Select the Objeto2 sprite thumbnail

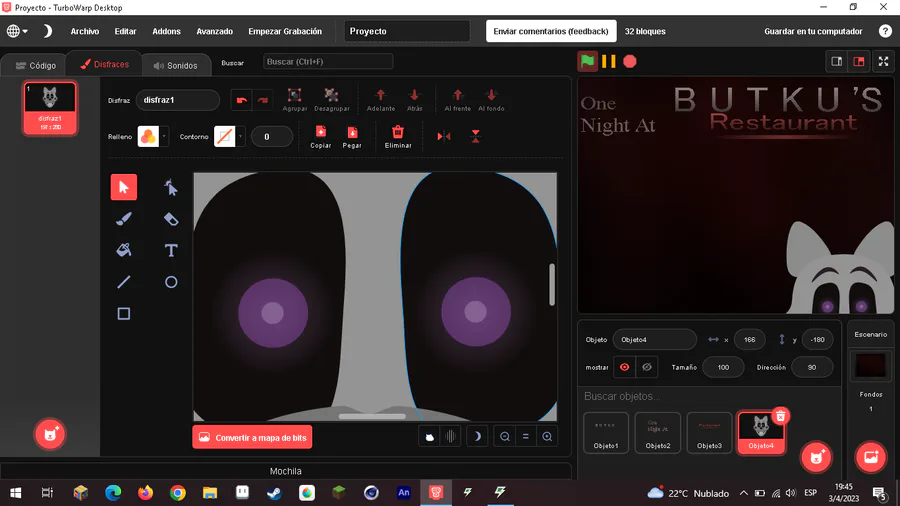[657, 433]
